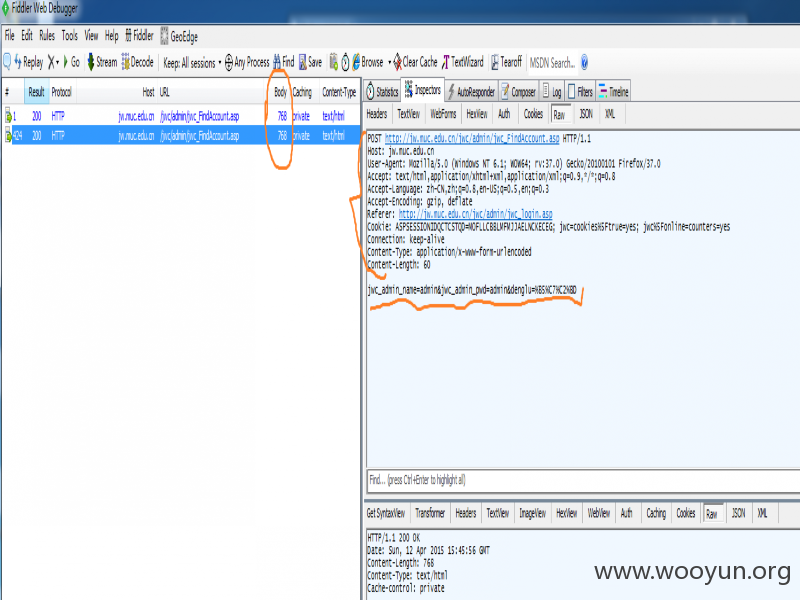Sort sessions by Result column header
This screenshot has width=800, height=600.
tap(36, 92)
